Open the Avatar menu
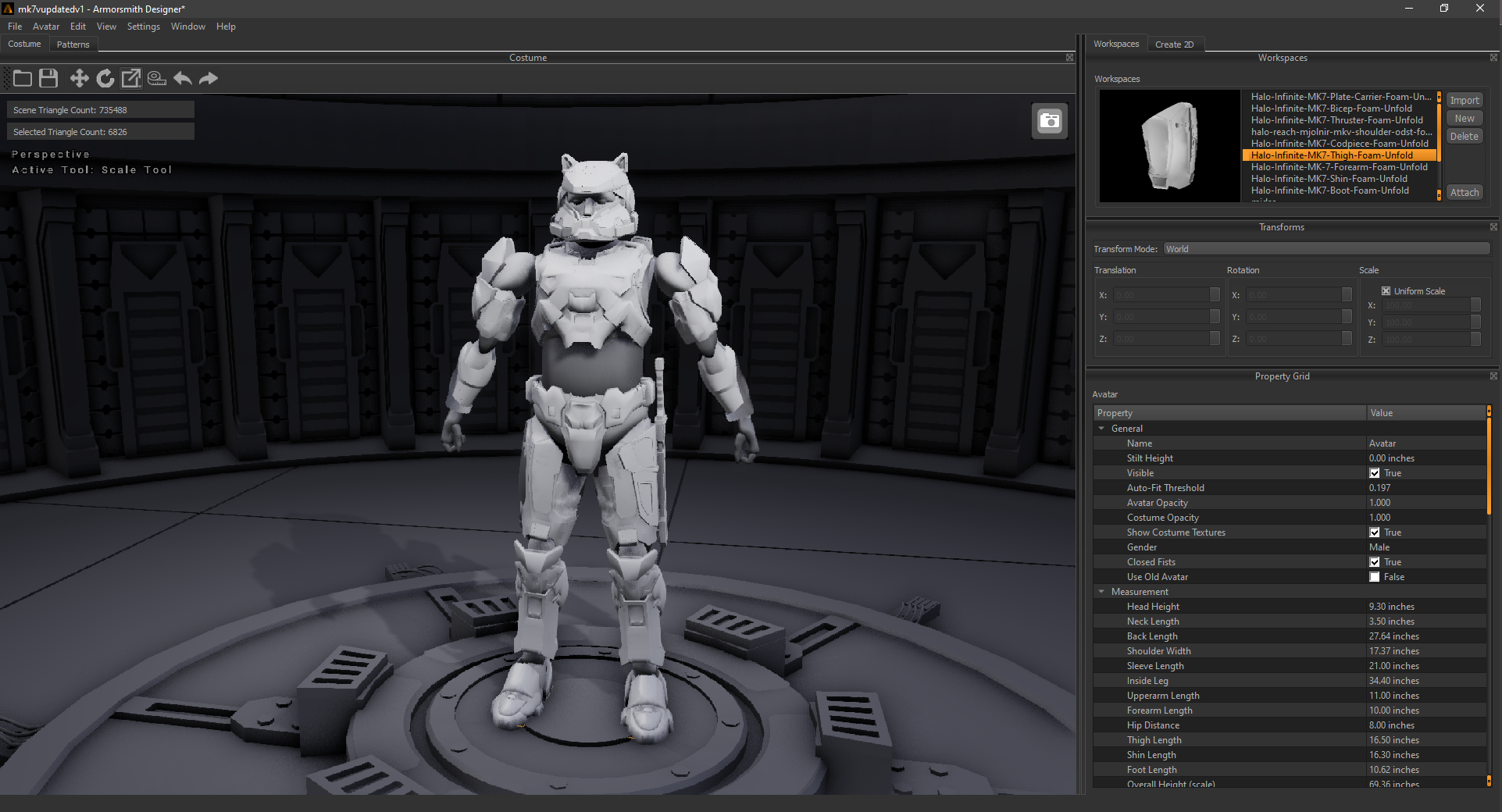1502x812 pixels. point(46,27)
